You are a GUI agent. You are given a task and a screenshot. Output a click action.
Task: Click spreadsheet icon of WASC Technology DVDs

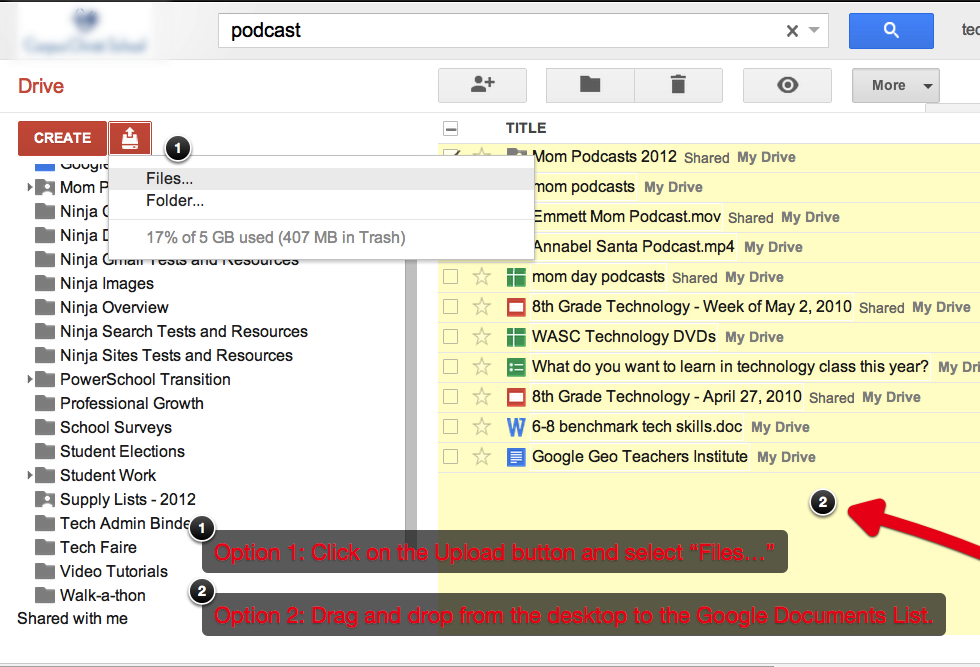[x=516, y=337]
